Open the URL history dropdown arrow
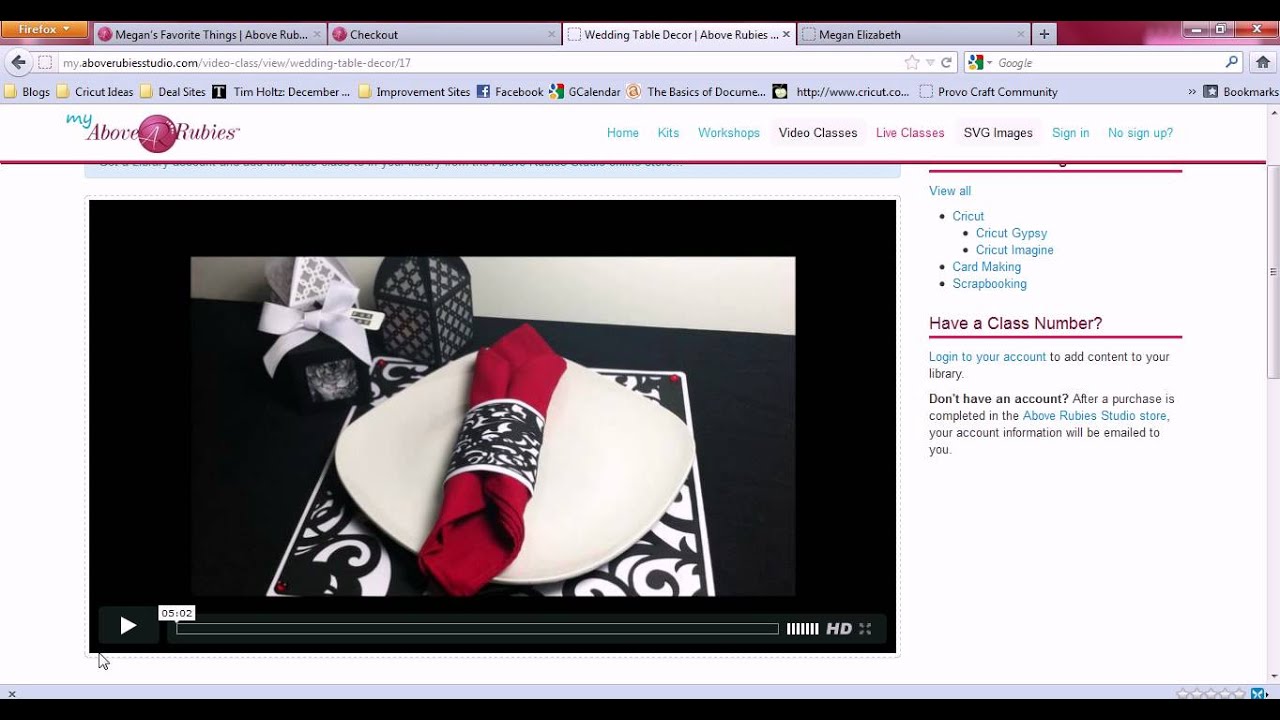Viewport: 1280px width, 720px height. [930, 62]
